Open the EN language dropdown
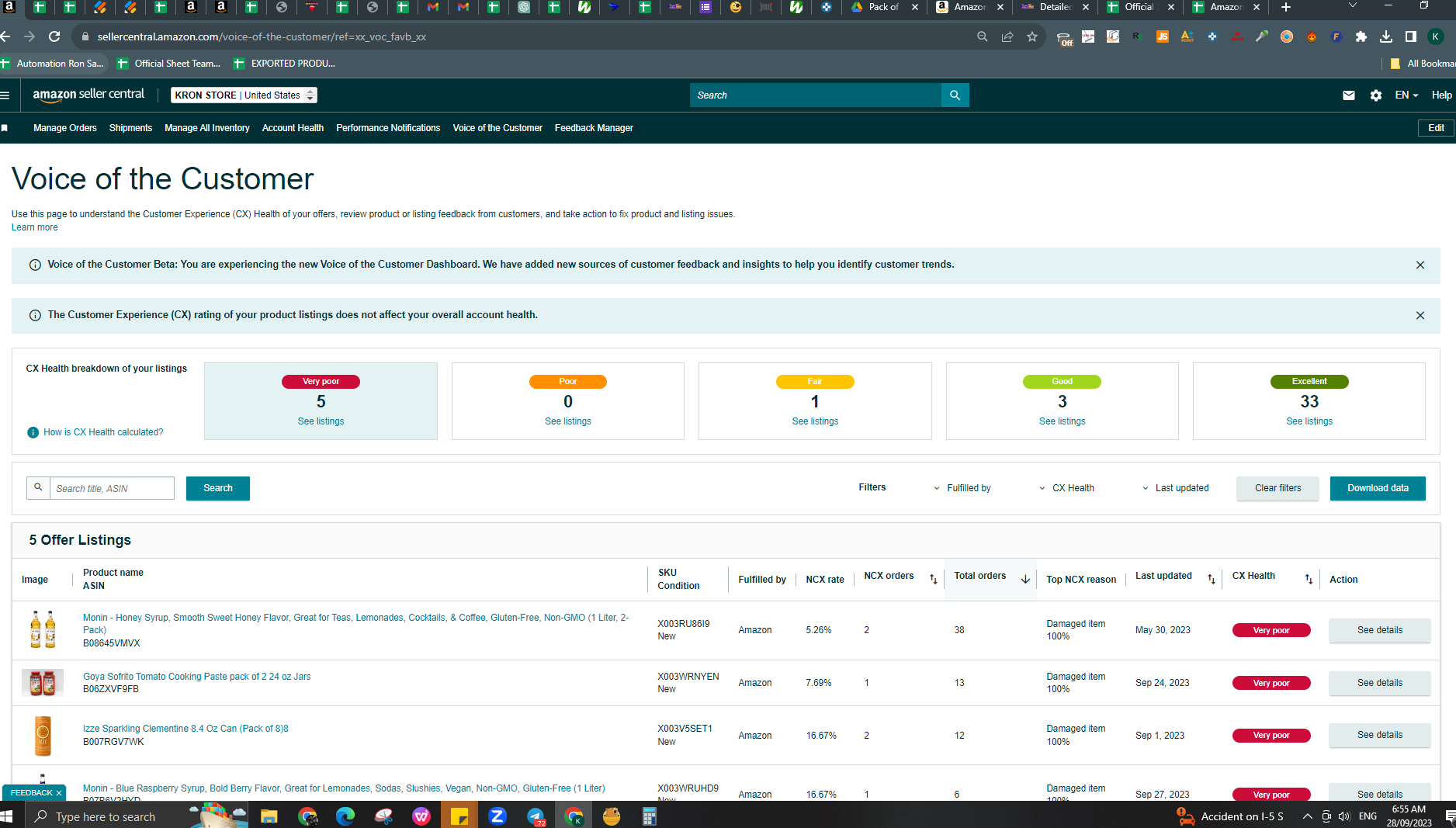The height and width of the screenshot is (828, 1456). tap(1406, 95)
